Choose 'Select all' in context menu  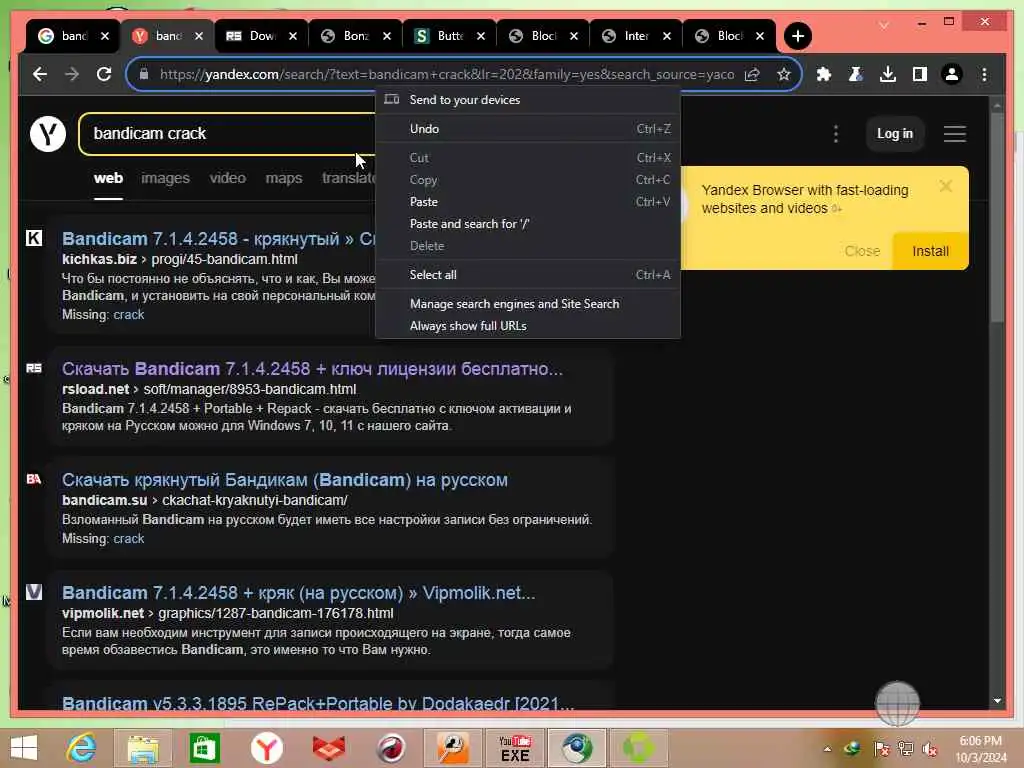(528, 275)
